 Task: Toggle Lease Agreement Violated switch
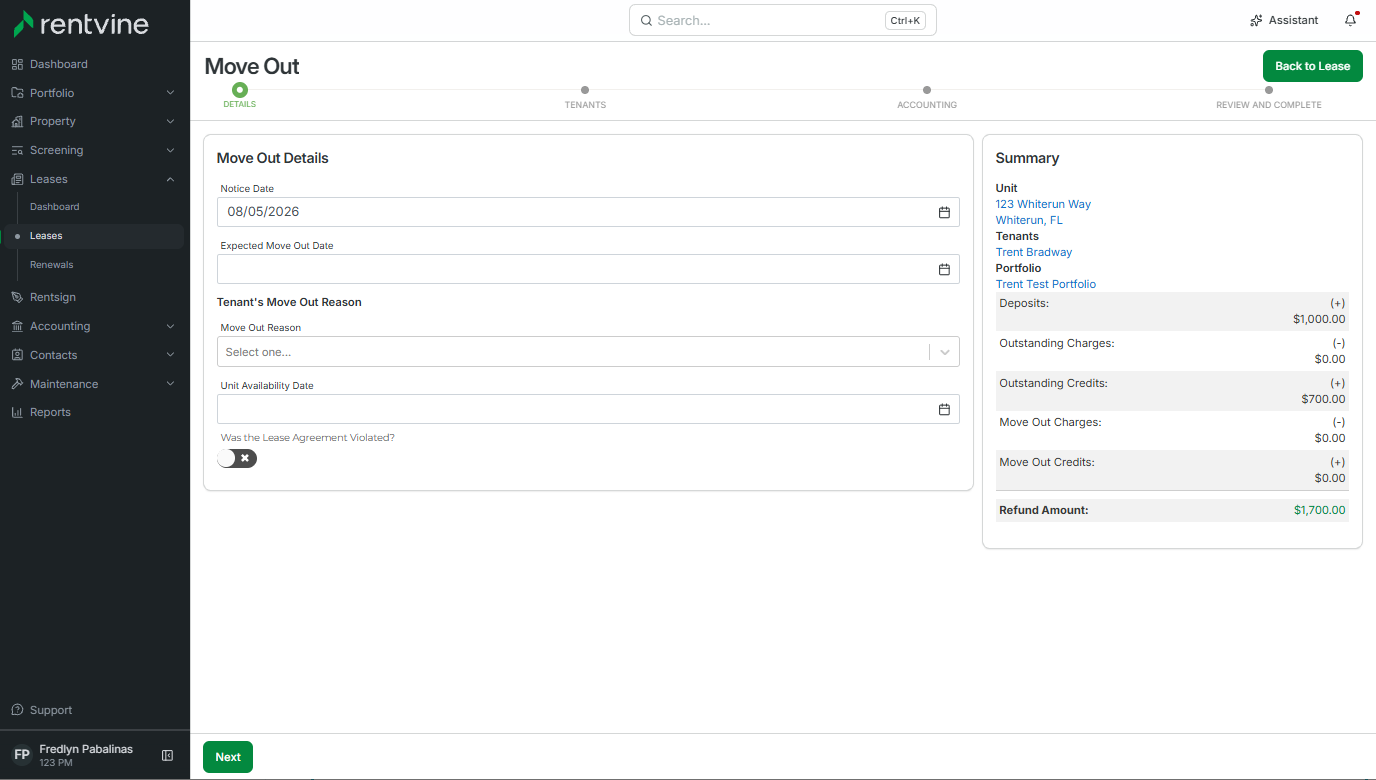pyautogui.click(x=237, y=458)
